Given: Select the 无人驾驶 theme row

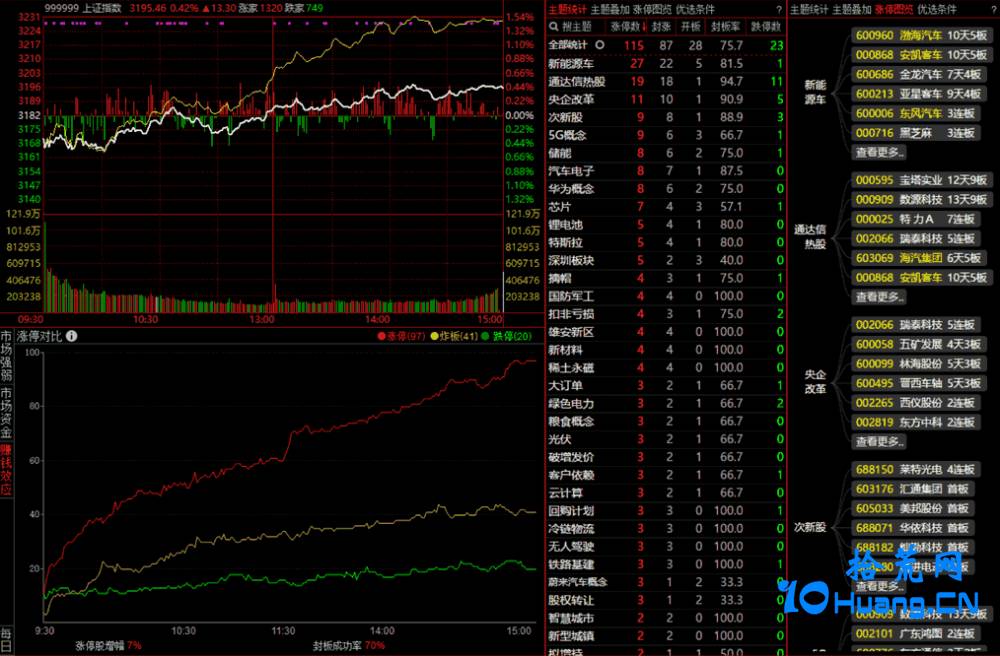Looking at the screenshot, I should 666,546.
